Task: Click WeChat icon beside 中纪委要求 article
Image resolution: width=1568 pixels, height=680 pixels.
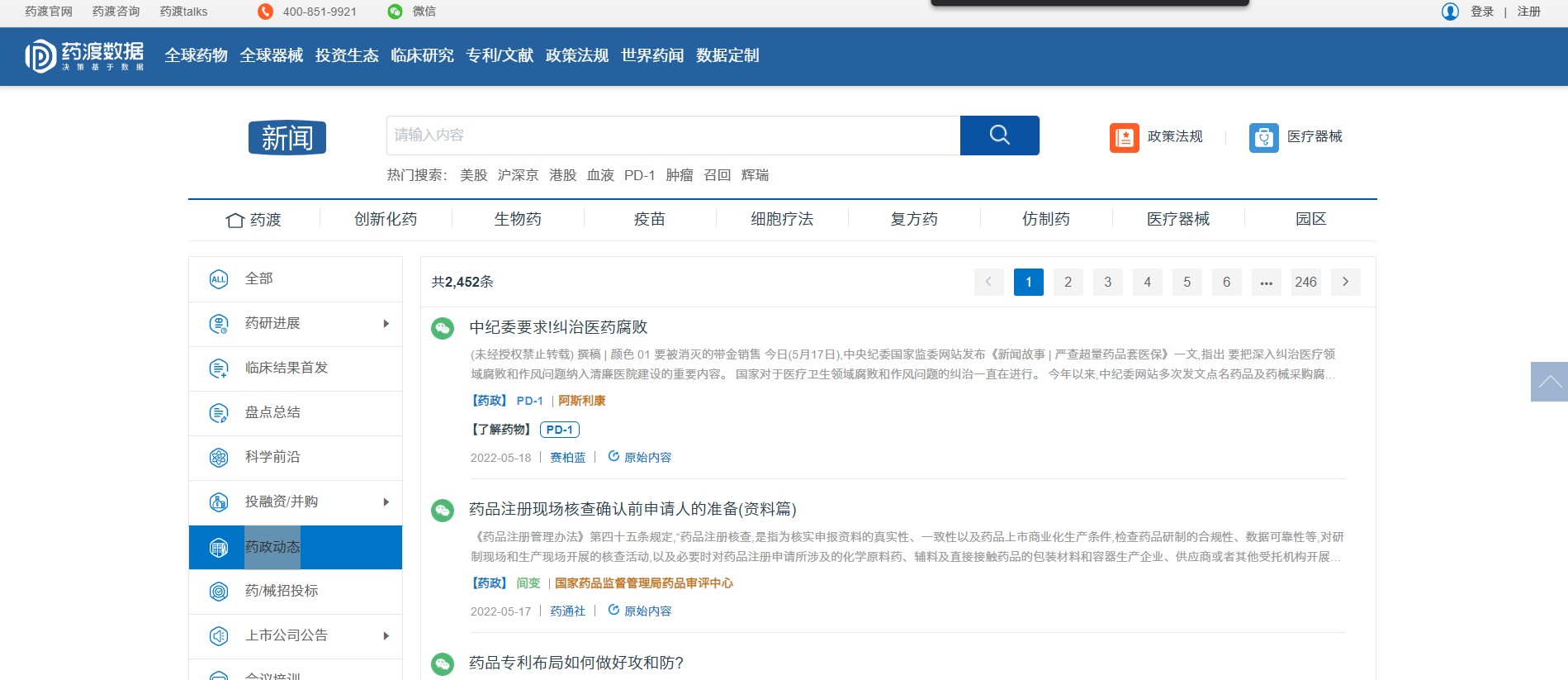Action: pos(443,329)
